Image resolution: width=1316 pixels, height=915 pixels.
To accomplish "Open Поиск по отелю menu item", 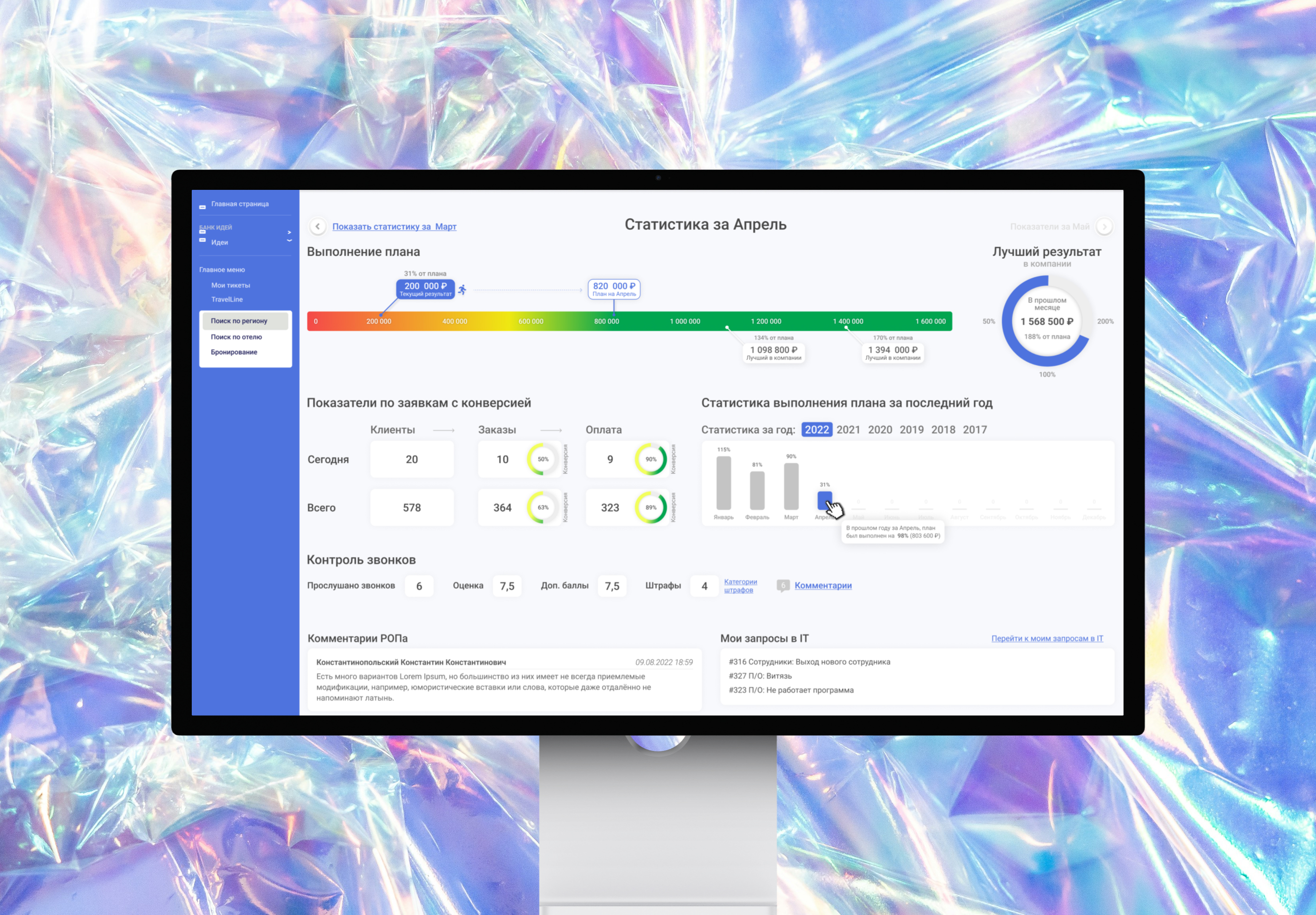I will [x=236, y=337].
